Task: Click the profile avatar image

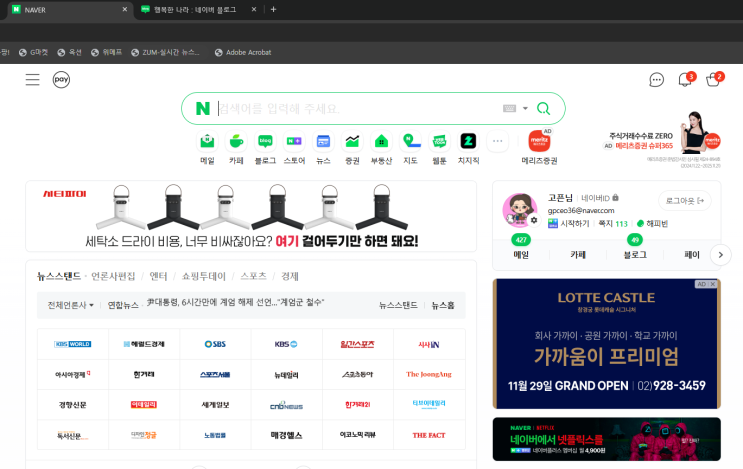Action: click(519, 209)
